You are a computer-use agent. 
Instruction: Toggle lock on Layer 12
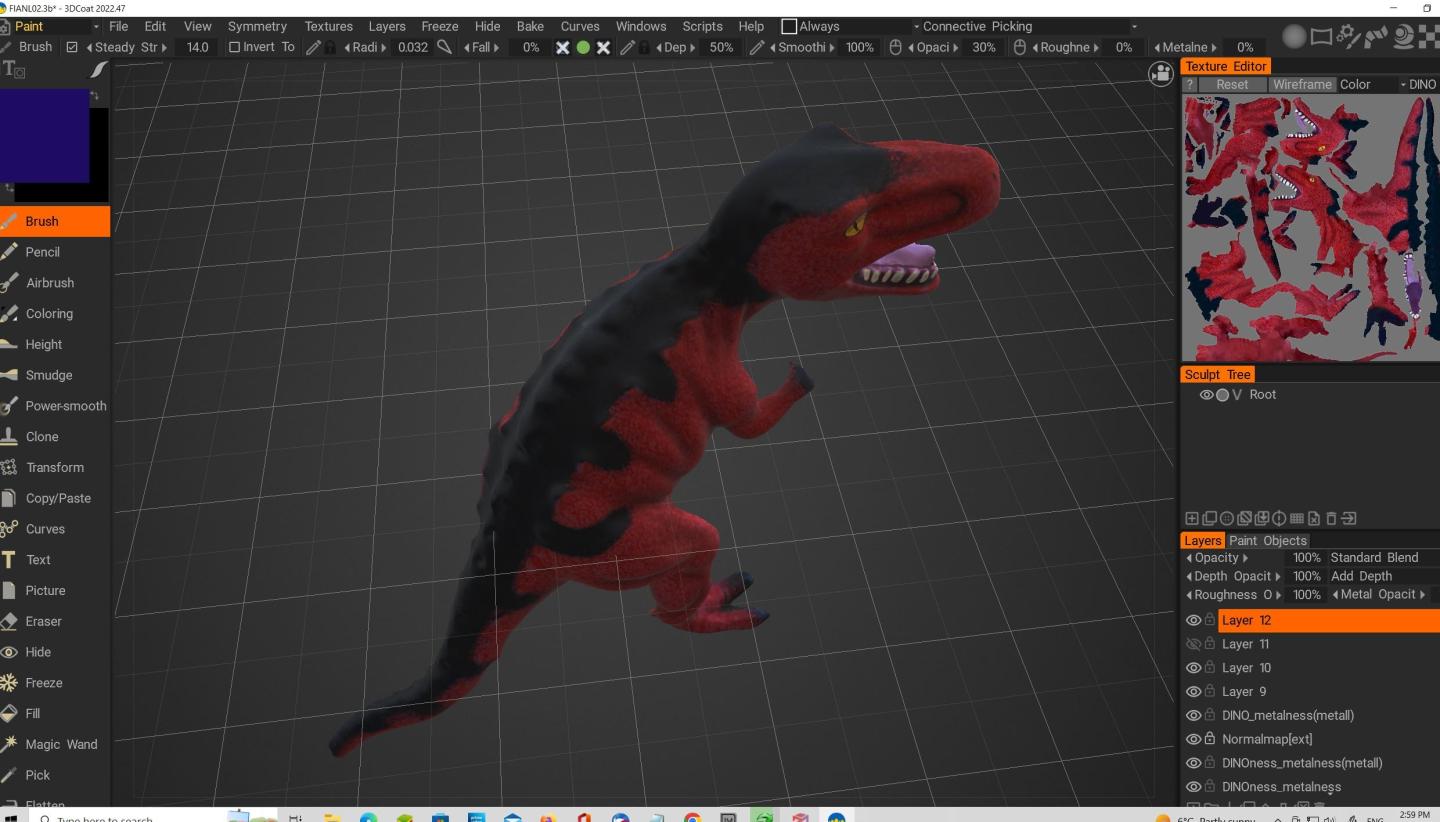1210,620
